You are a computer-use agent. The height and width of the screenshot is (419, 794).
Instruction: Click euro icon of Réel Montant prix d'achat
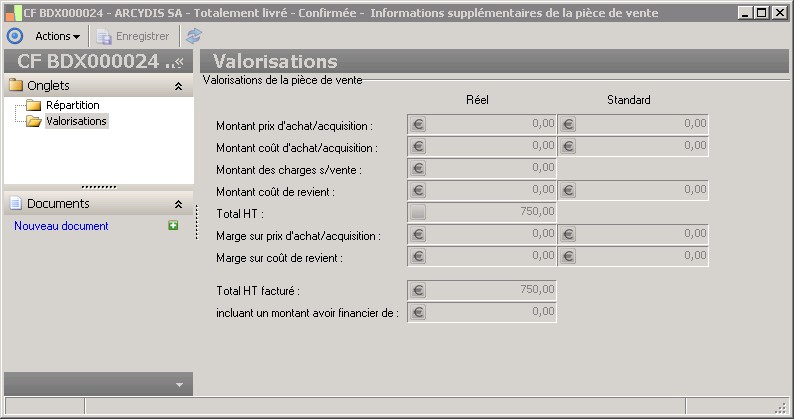coord(418,124)
